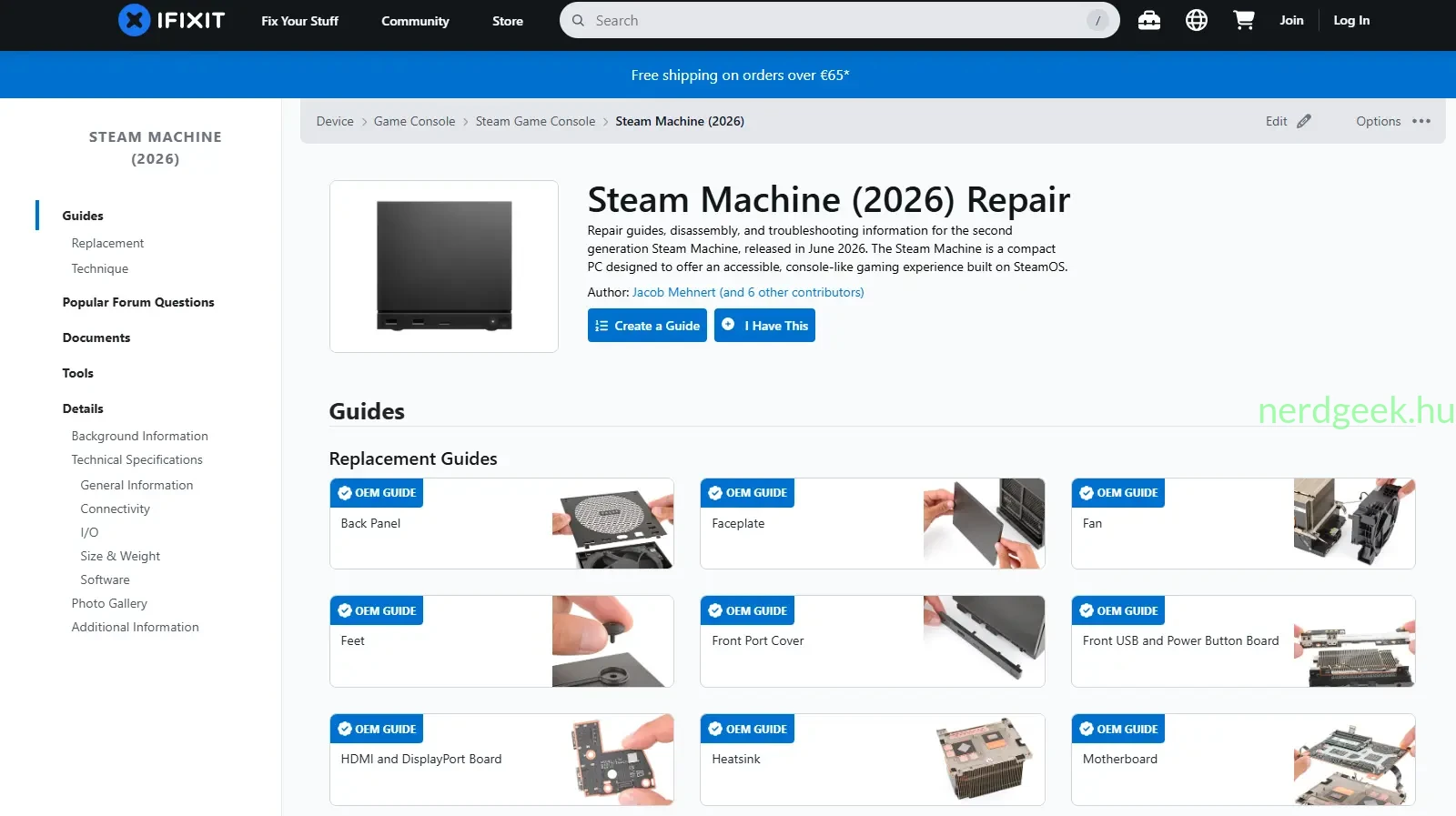Open Connectivity in sidebar
The height and width of the screenshot is (816, 1456).
[x=115, y=509]
